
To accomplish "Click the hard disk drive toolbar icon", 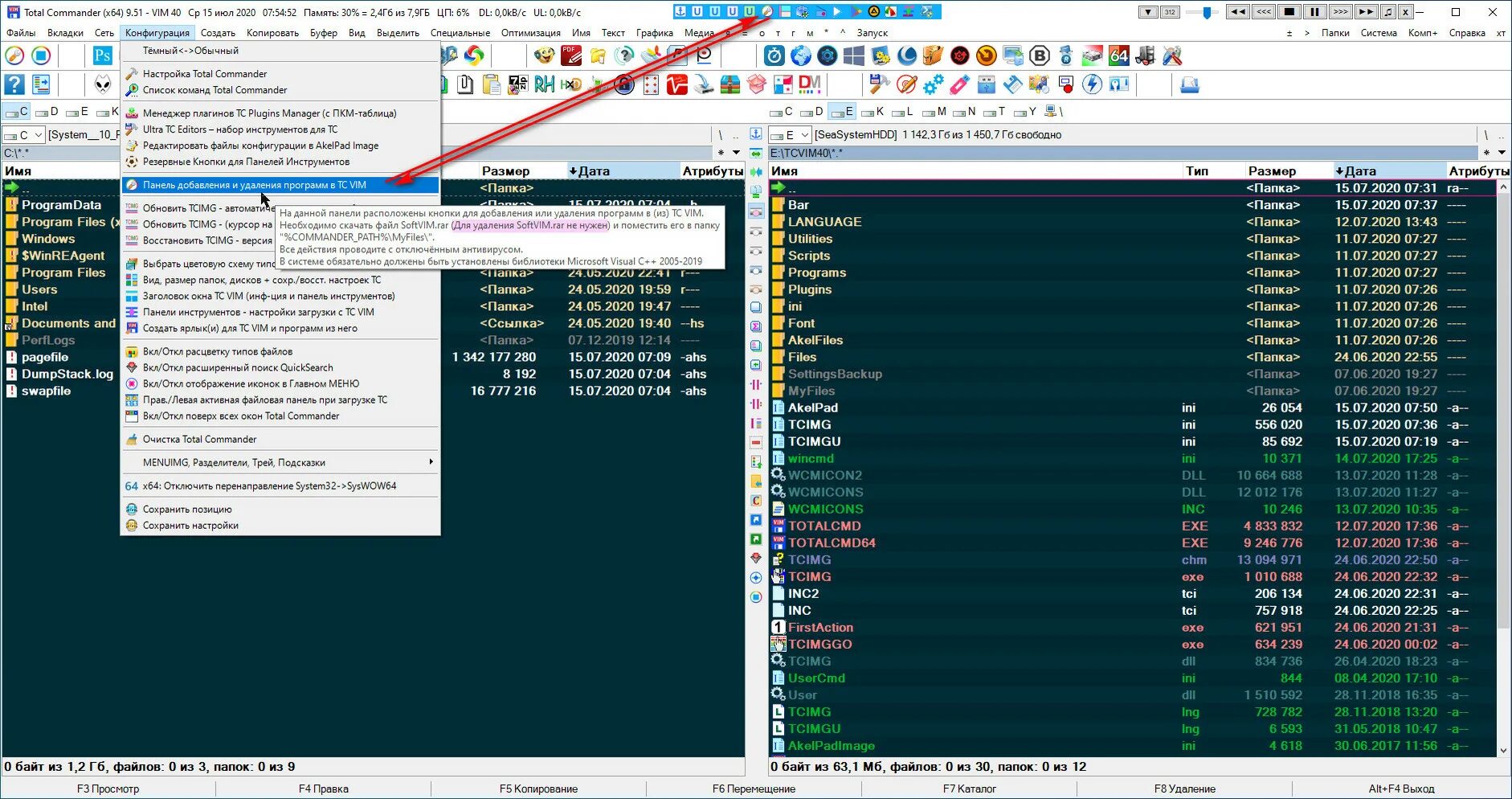I will click(x=1093, y=55).
